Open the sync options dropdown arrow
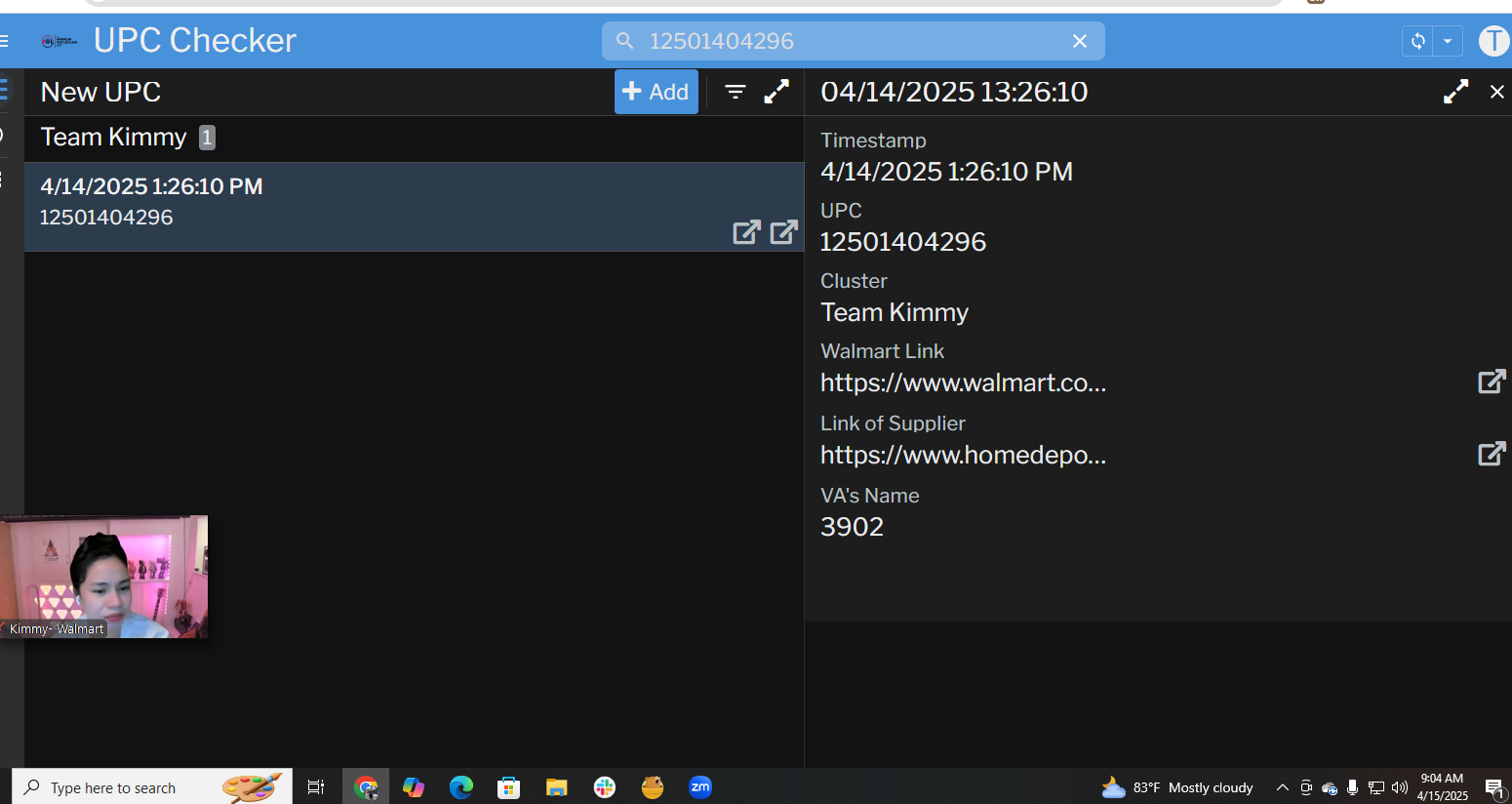 pyautogui.click(x=1448, y=41)
